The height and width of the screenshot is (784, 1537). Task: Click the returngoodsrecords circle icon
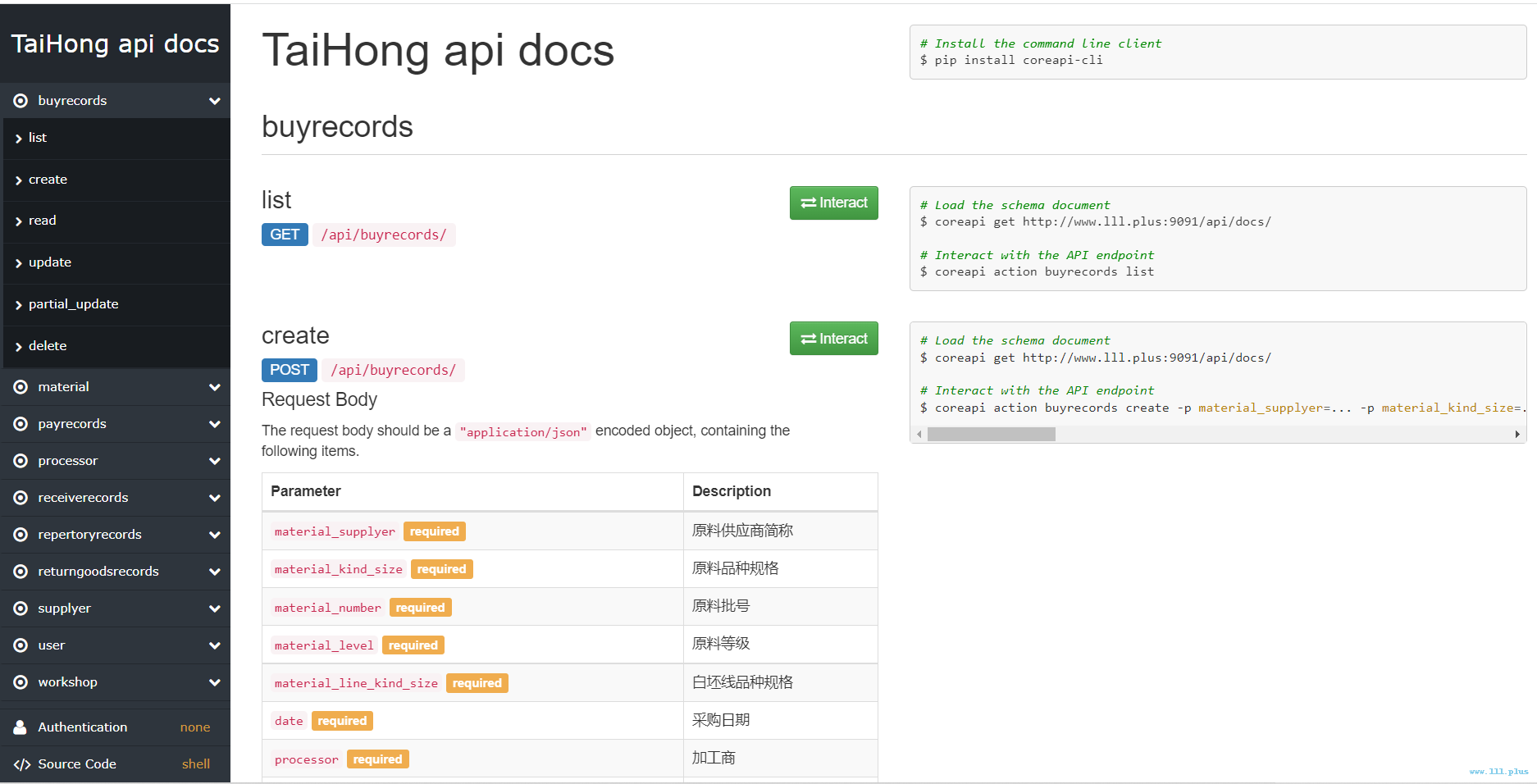21,572
